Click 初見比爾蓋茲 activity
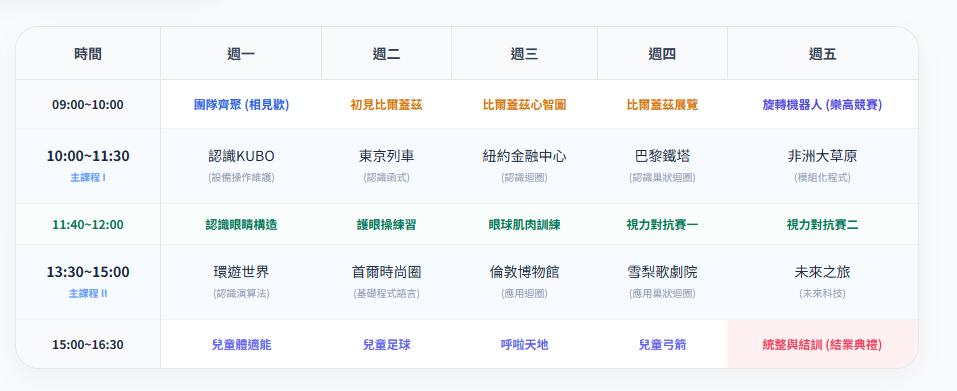 pos(386,105)
